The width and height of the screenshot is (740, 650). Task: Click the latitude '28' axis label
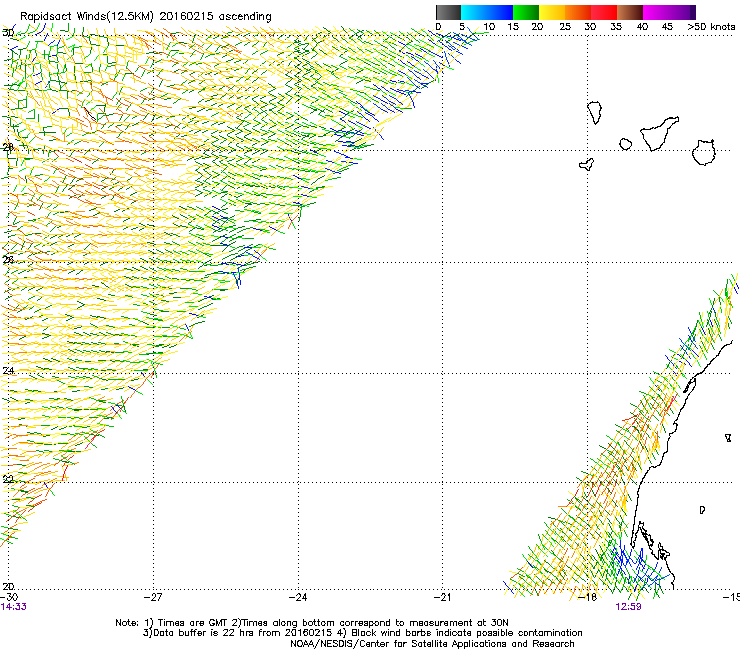coord(8,147)
